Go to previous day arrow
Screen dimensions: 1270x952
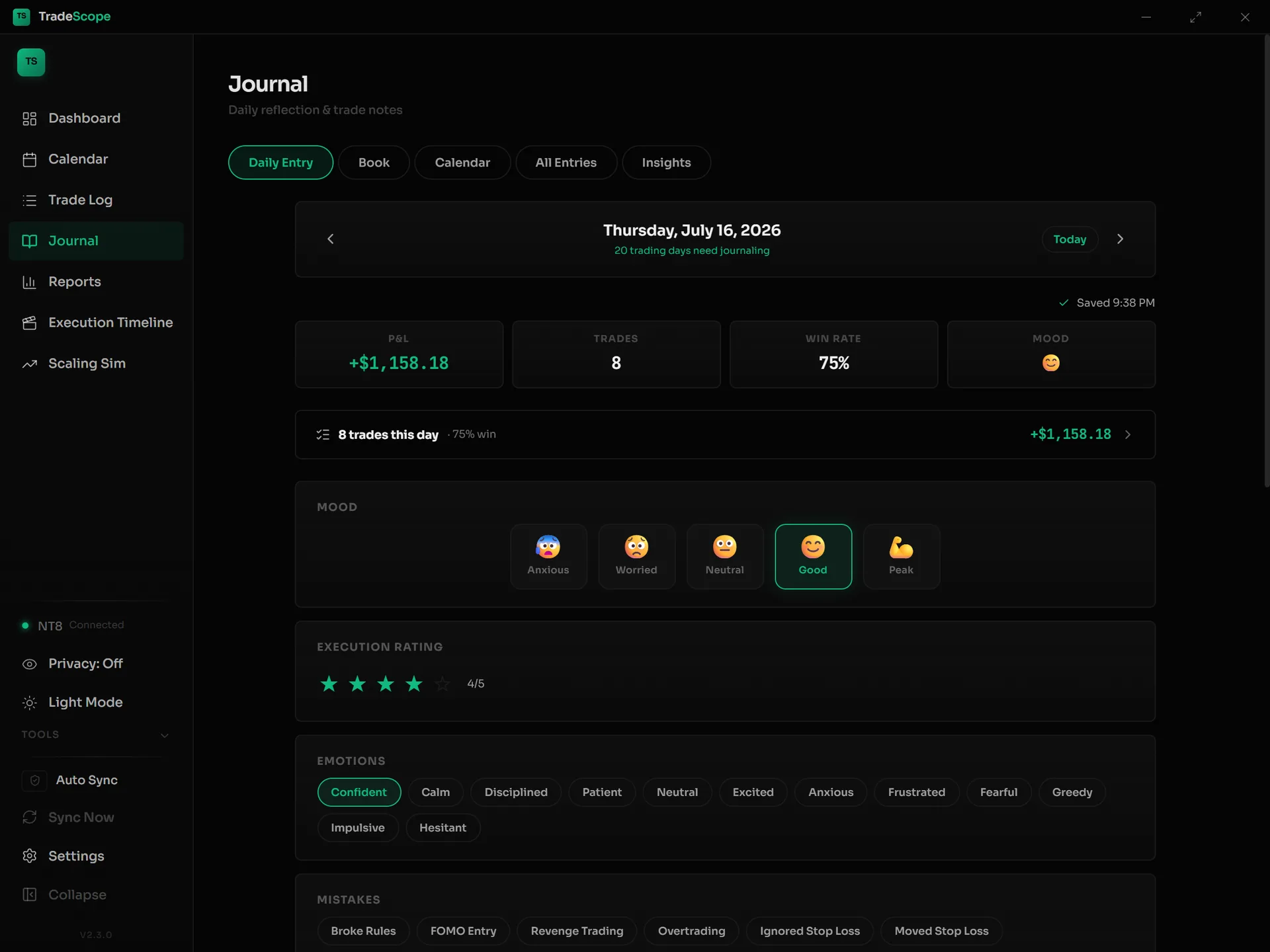pos(331,239)
